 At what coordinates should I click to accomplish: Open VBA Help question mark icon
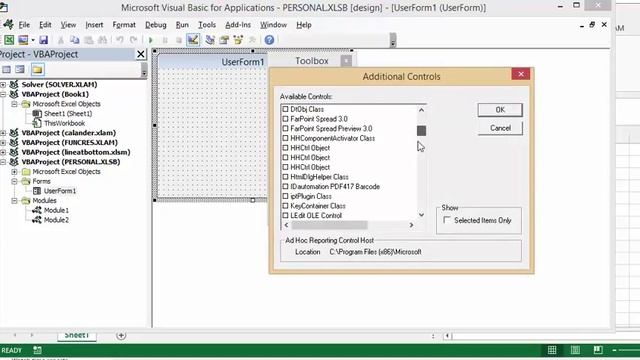tap(269, 40)
